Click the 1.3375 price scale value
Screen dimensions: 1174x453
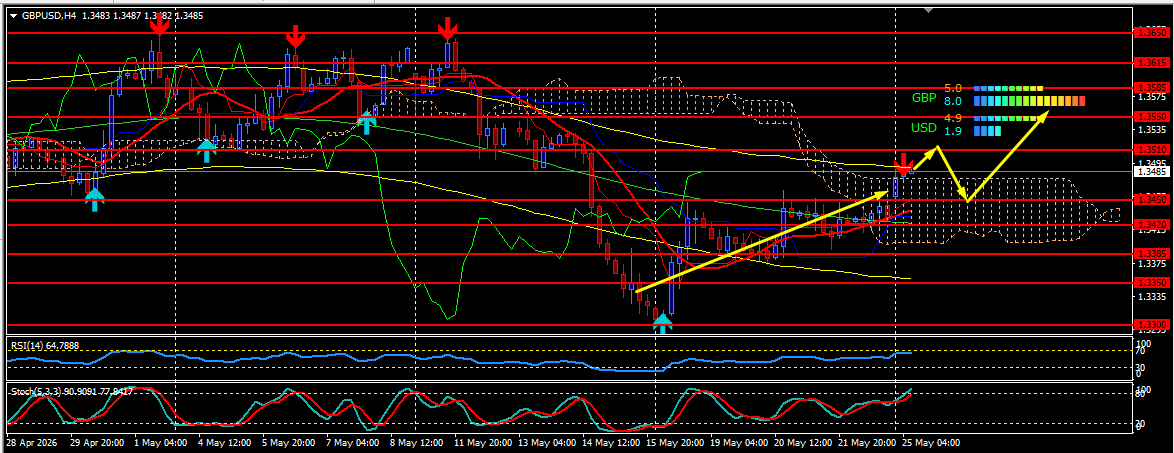pos(1152,264)
